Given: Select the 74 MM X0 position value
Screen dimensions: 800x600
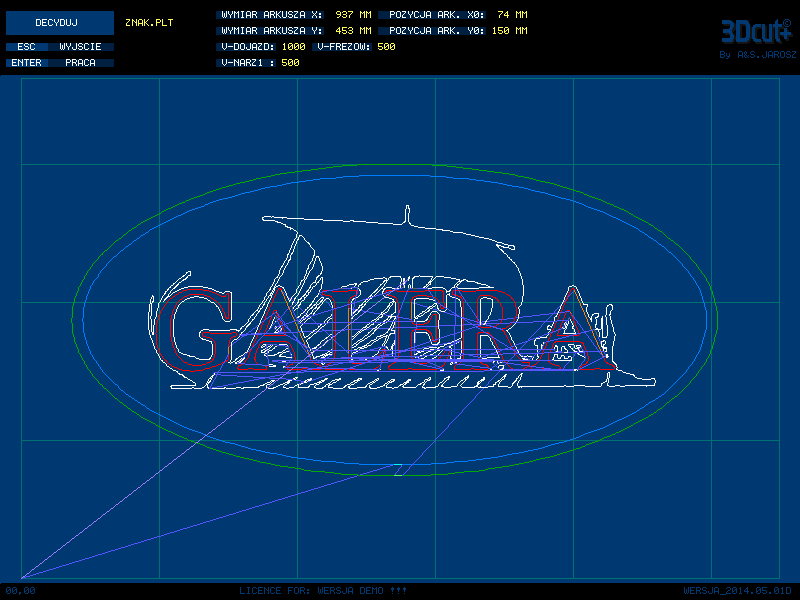Looking at the screenshot, I should pos(512,15).
